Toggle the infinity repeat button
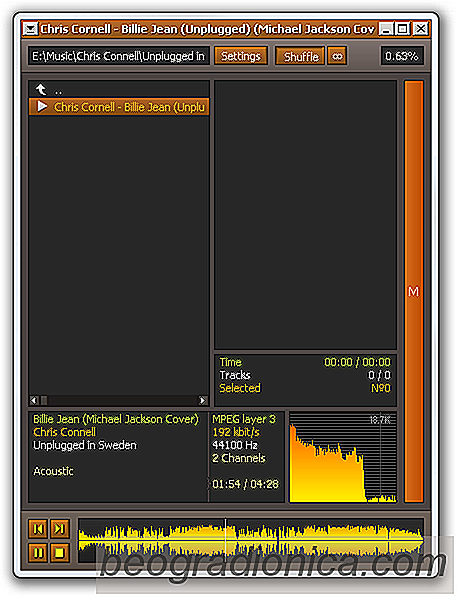This screenshot has height=597, width=457. (337, 56)
